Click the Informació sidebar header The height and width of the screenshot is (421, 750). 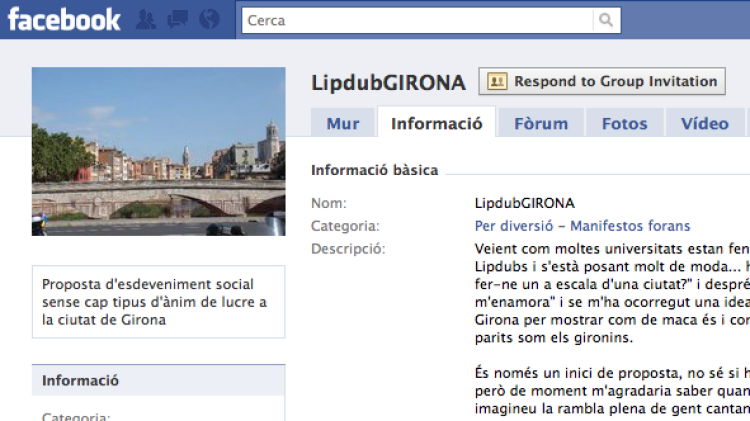[x=159, y=380]
